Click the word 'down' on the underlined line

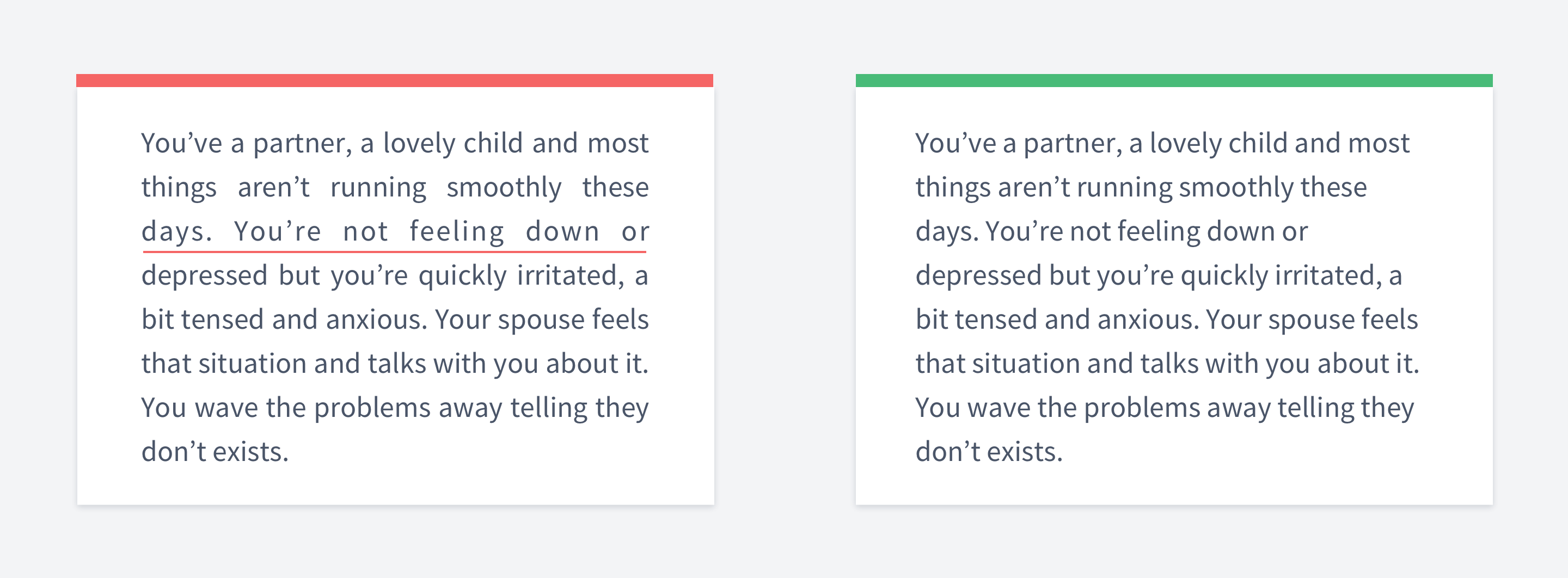click(562, 232)
